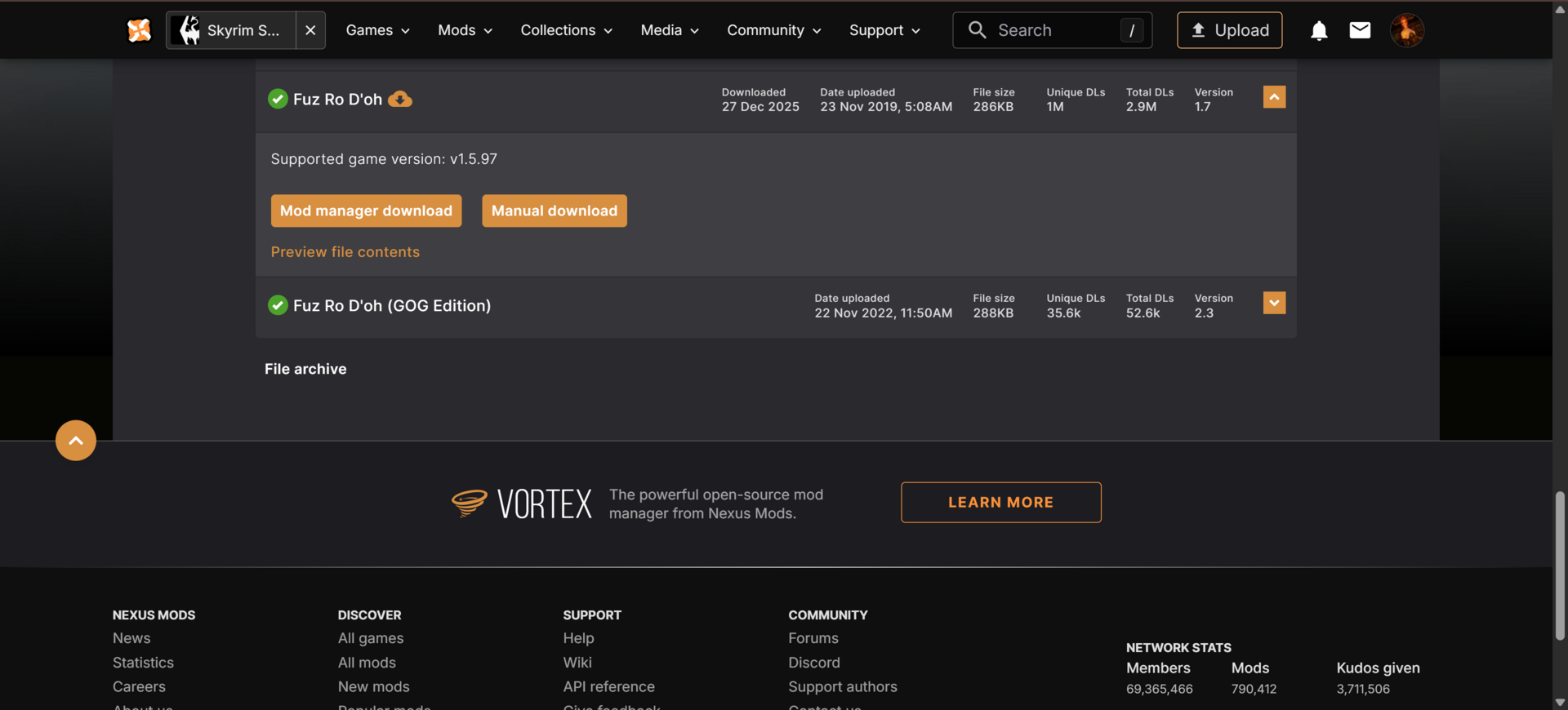The width and height of the screenshot is (1568, 710).
Task: Click the scrollbar down arrow
Action: (x=1560, y=702)
